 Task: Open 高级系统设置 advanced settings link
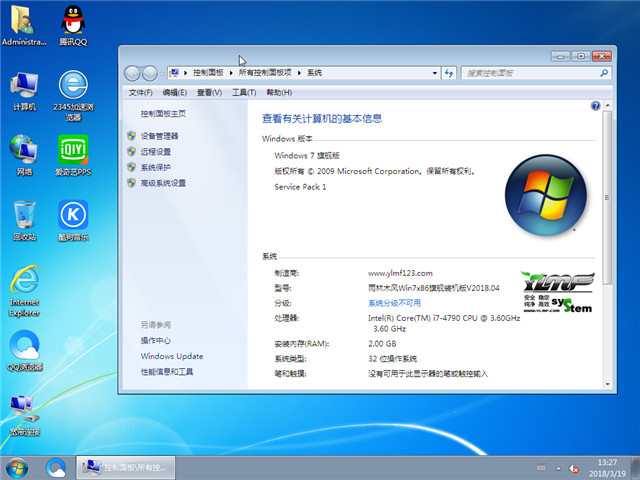coord(163,183)
